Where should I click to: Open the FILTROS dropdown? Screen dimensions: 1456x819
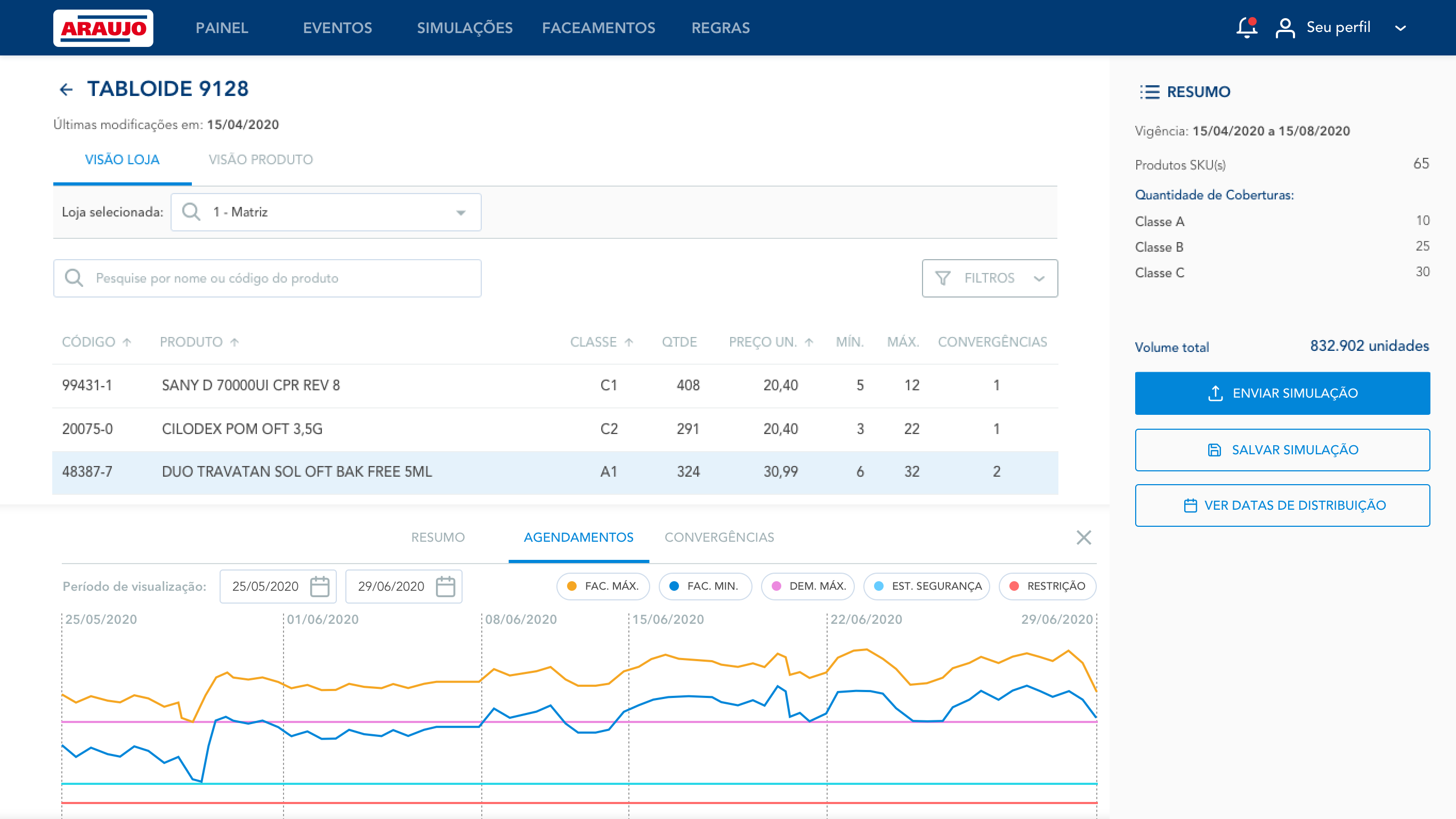989,278
